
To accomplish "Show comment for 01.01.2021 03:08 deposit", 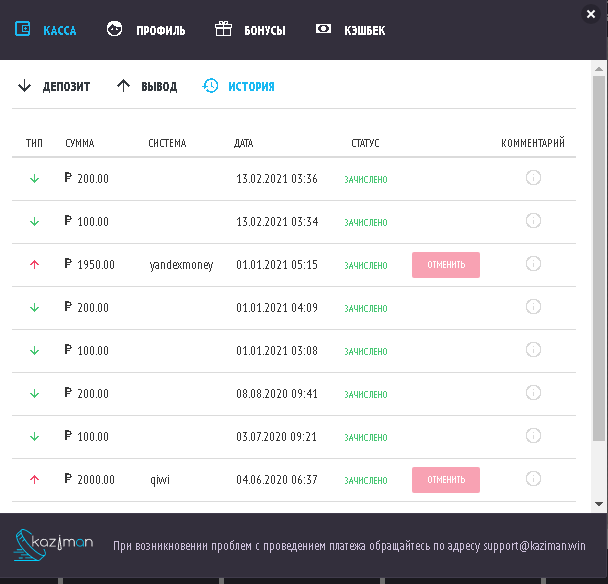I will pos(533,350).
